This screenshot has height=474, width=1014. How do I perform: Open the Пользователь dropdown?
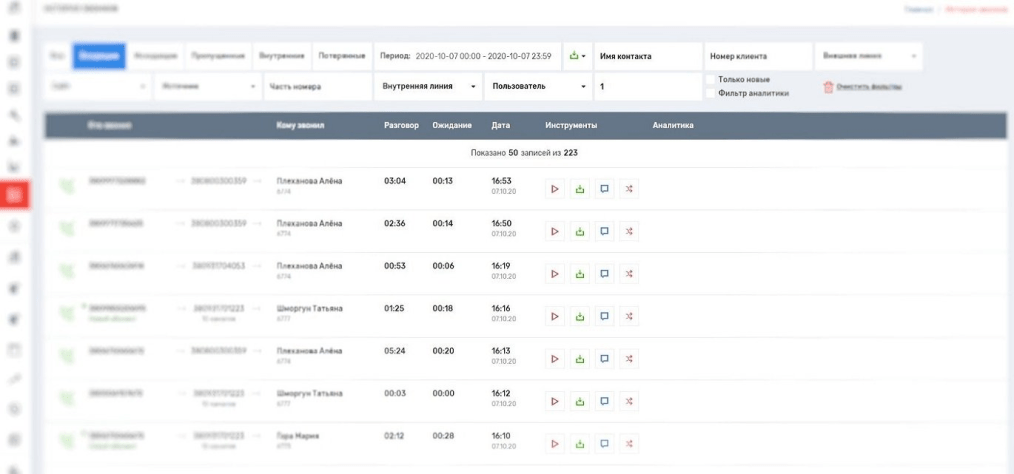pyautogui.click(x=538, y=87)
